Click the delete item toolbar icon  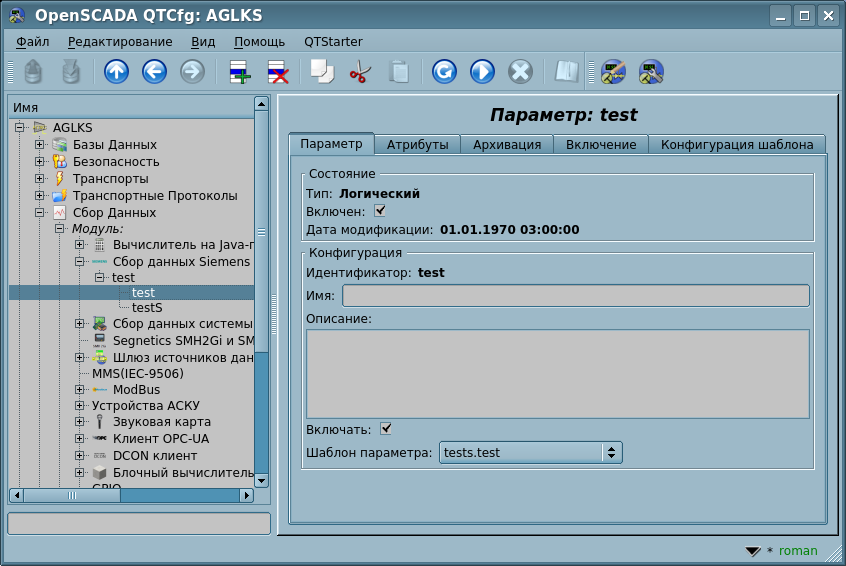pos(277,72)
